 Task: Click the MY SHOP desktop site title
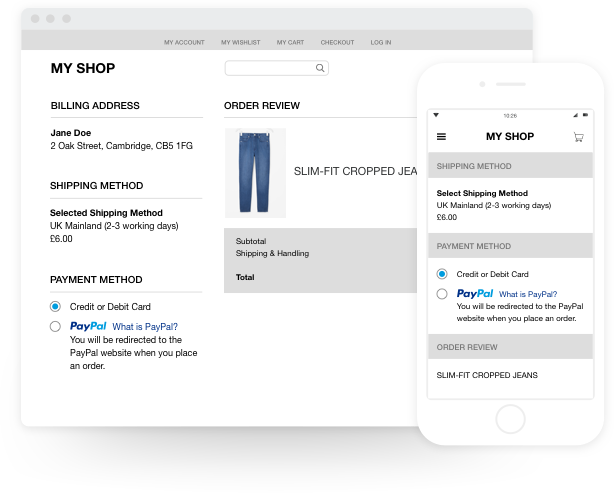point(83,69)
